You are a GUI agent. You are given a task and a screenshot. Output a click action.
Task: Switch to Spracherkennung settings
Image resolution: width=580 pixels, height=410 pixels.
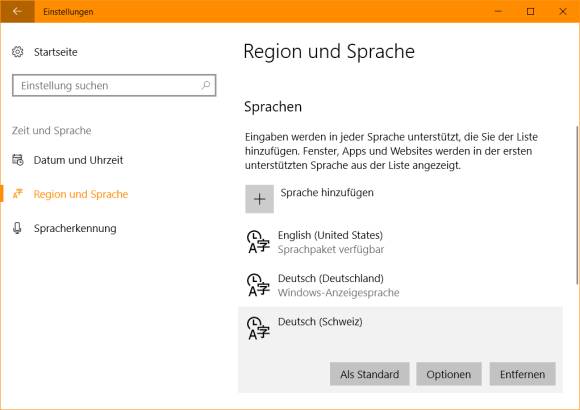75,228
